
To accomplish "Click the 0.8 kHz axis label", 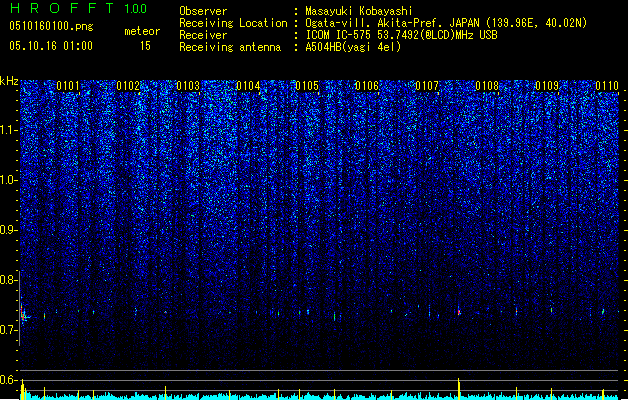I will tap(8, 280).
